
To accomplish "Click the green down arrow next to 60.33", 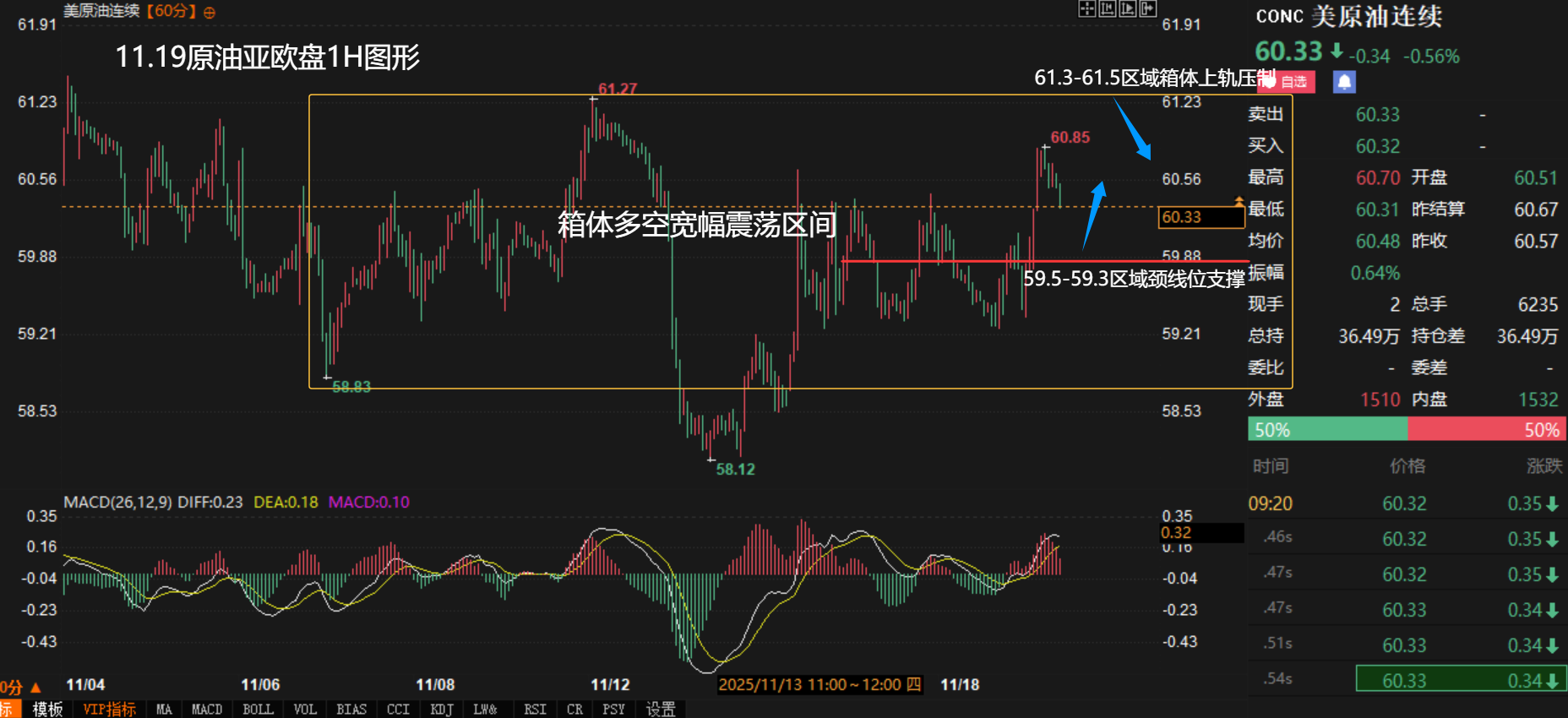I will 1337,52.
